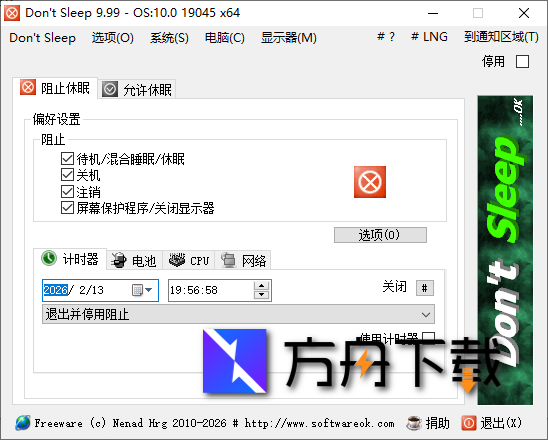The image size is (548, 440).
Task: Click 退出(X) to exit the program
Action: 501,423
